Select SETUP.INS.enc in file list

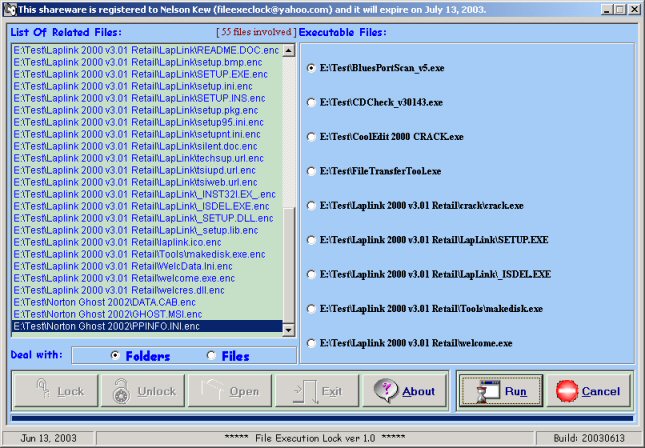pos(147,98)
